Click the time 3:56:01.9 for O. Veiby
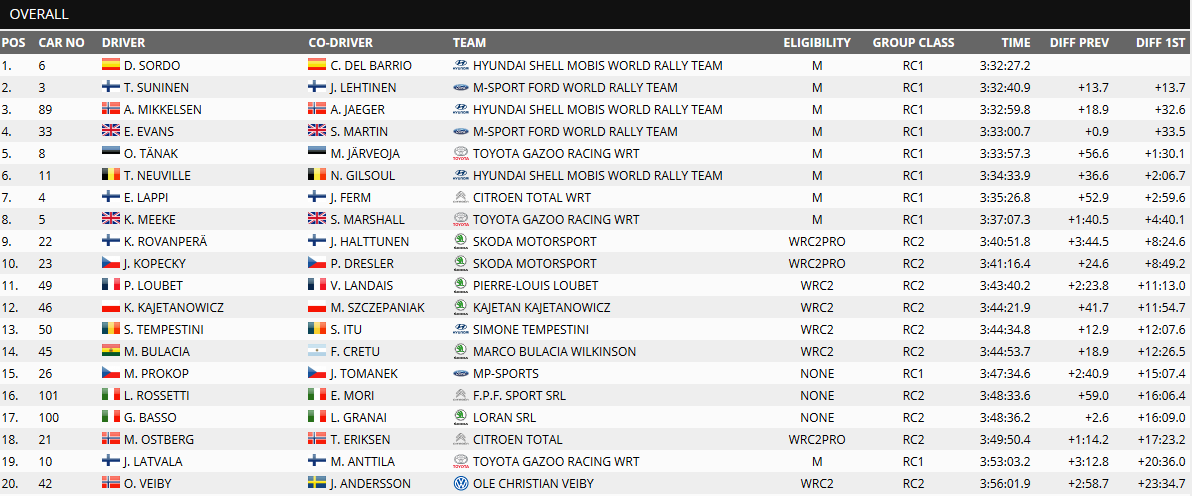This screenshot has height=496, width=1192. [x=1006, y=484]
